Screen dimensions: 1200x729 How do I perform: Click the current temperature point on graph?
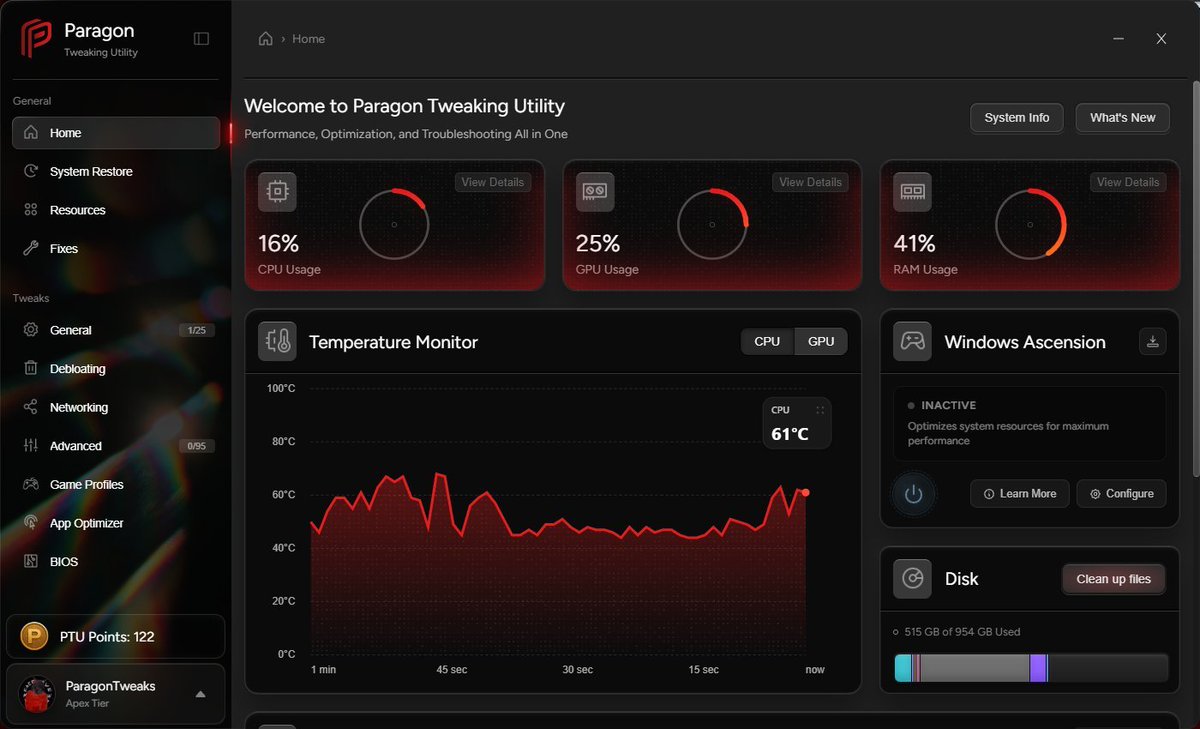tap(805, 492)
